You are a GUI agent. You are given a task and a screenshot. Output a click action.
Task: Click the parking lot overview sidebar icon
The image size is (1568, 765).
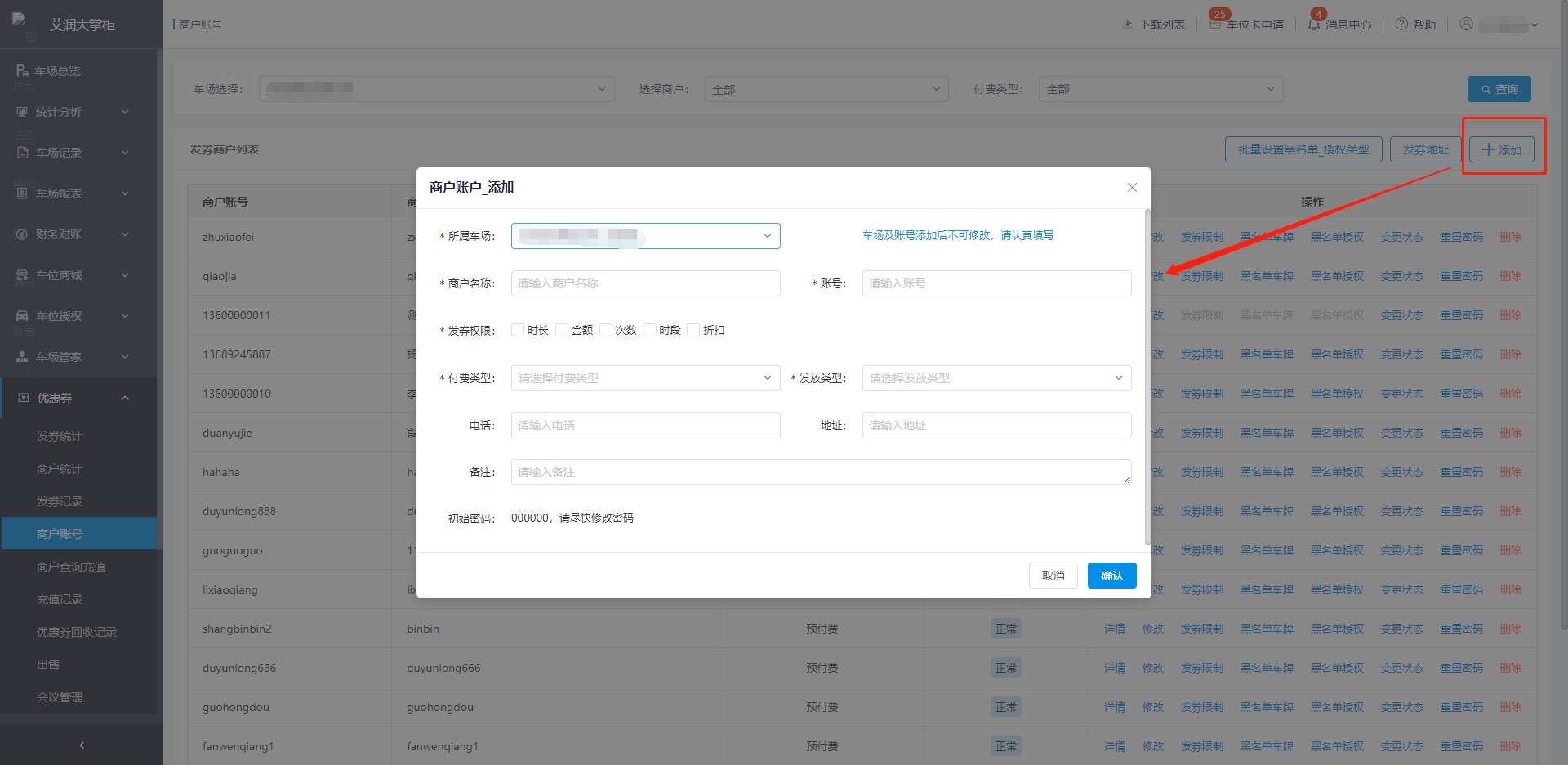pyautogui.click(x=22, y=71)
